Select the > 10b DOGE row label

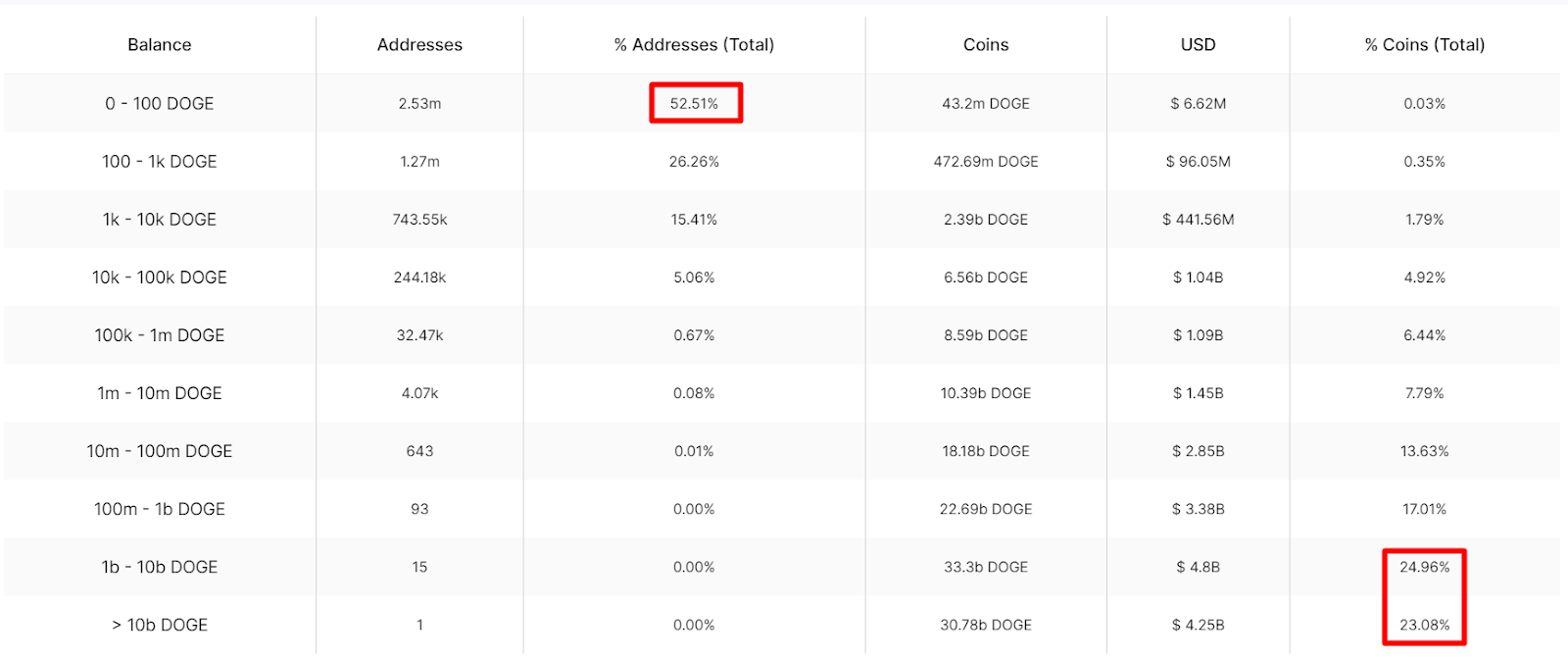pyautogui.click(x=159, y=625)
